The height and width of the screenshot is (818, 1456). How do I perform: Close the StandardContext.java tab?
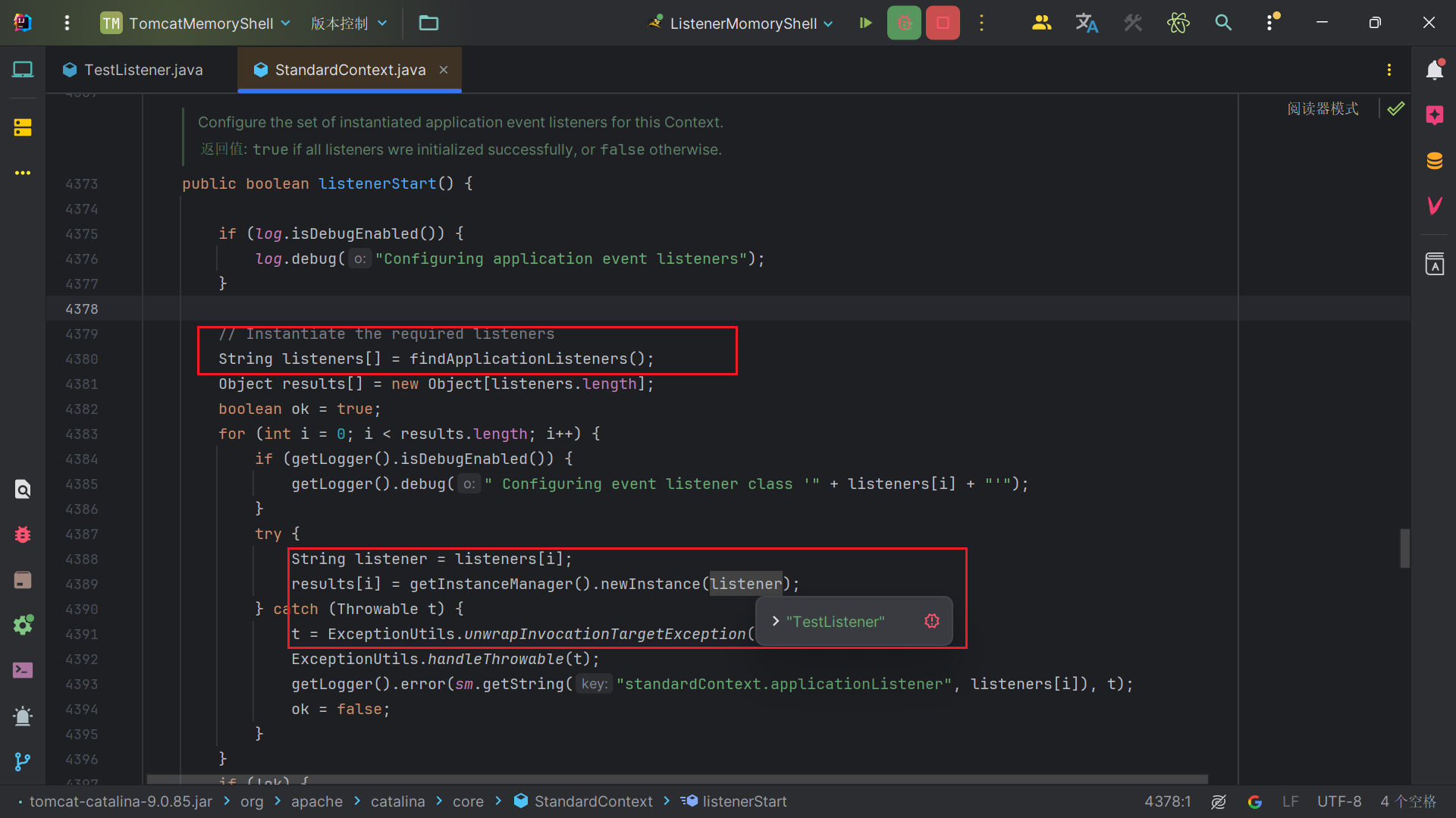pos(444,70)
